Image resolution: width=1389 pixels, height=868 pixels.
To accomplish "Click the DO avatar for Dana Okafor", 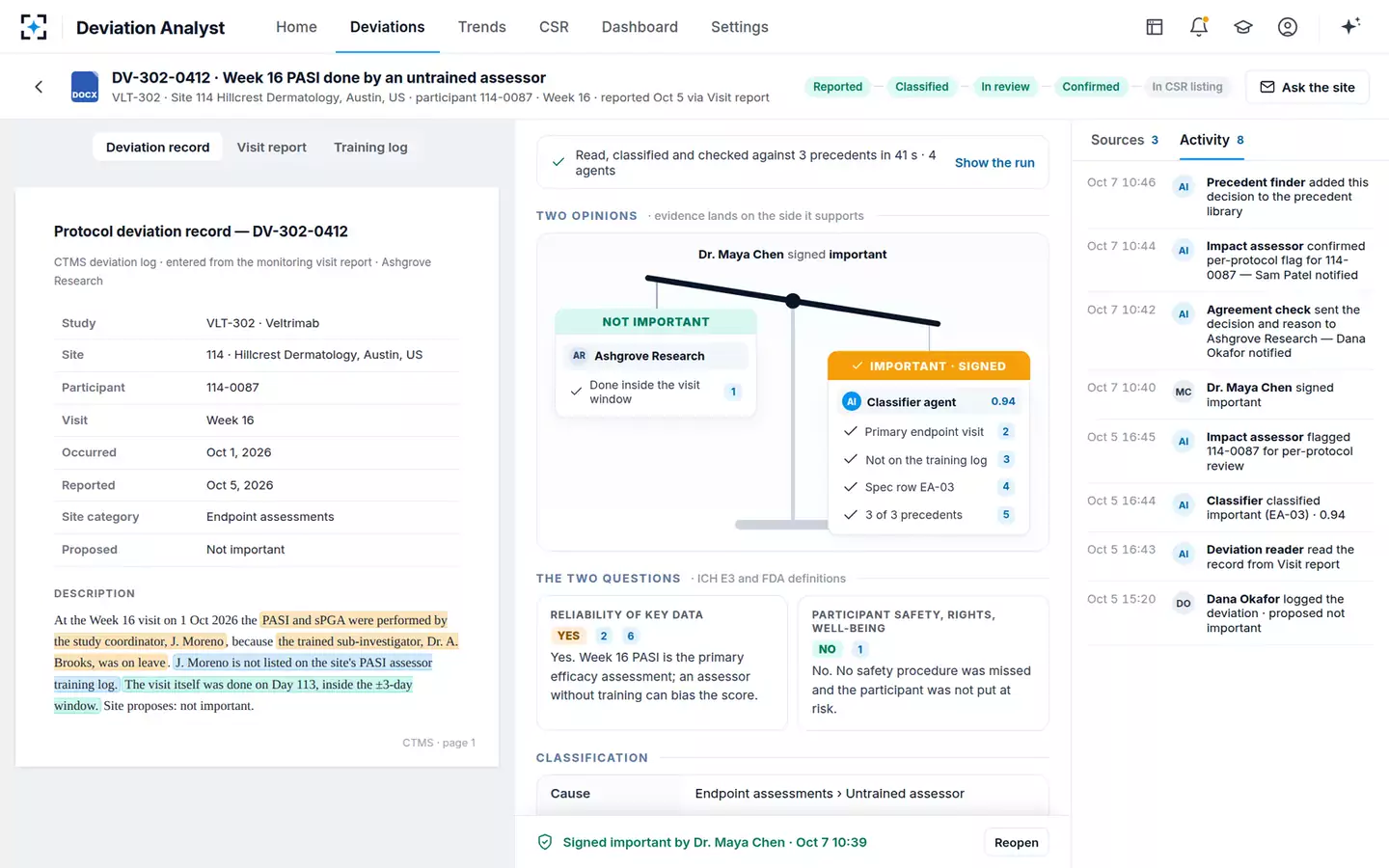I will point(1184,603).
